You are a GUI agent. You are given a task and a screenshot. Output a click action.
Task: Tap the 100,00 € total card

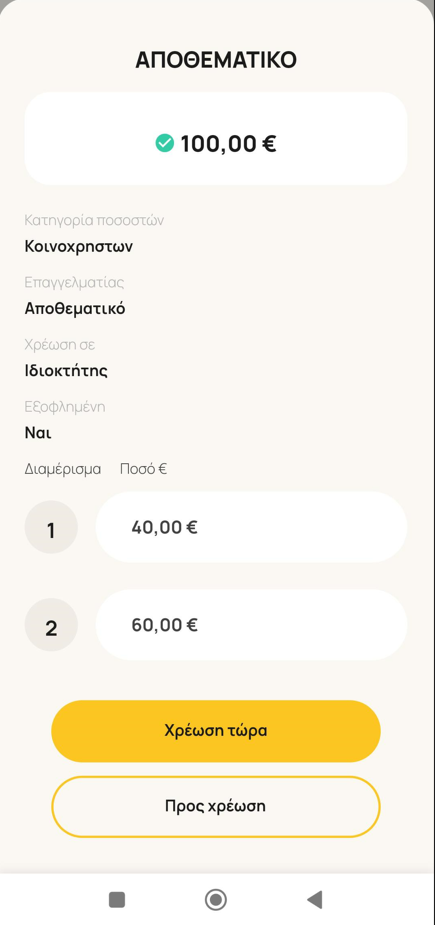click(216, 139)
